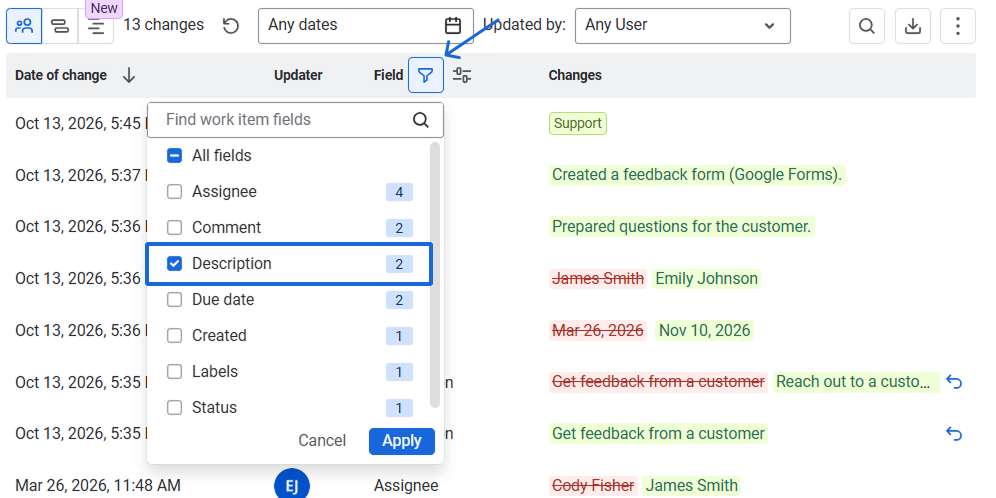996x498 pixels.
Task: Open the Any User dropdown
Action: coord(683,26)
